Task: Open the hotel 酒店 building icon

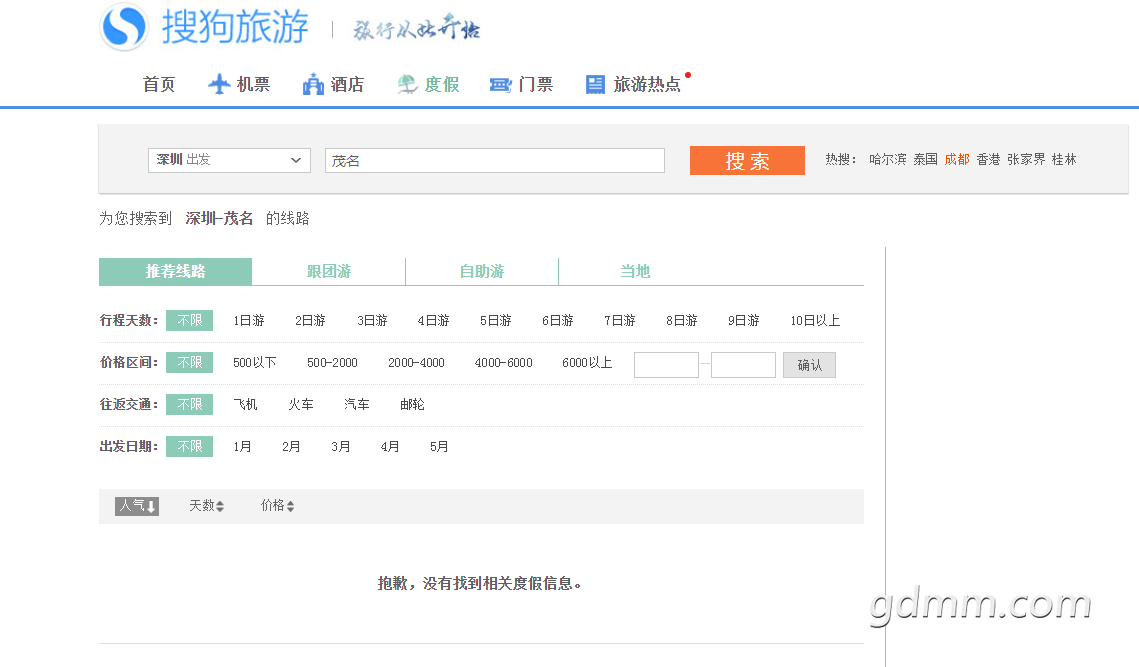Action: pyautogui.click(x=313, y=85)
